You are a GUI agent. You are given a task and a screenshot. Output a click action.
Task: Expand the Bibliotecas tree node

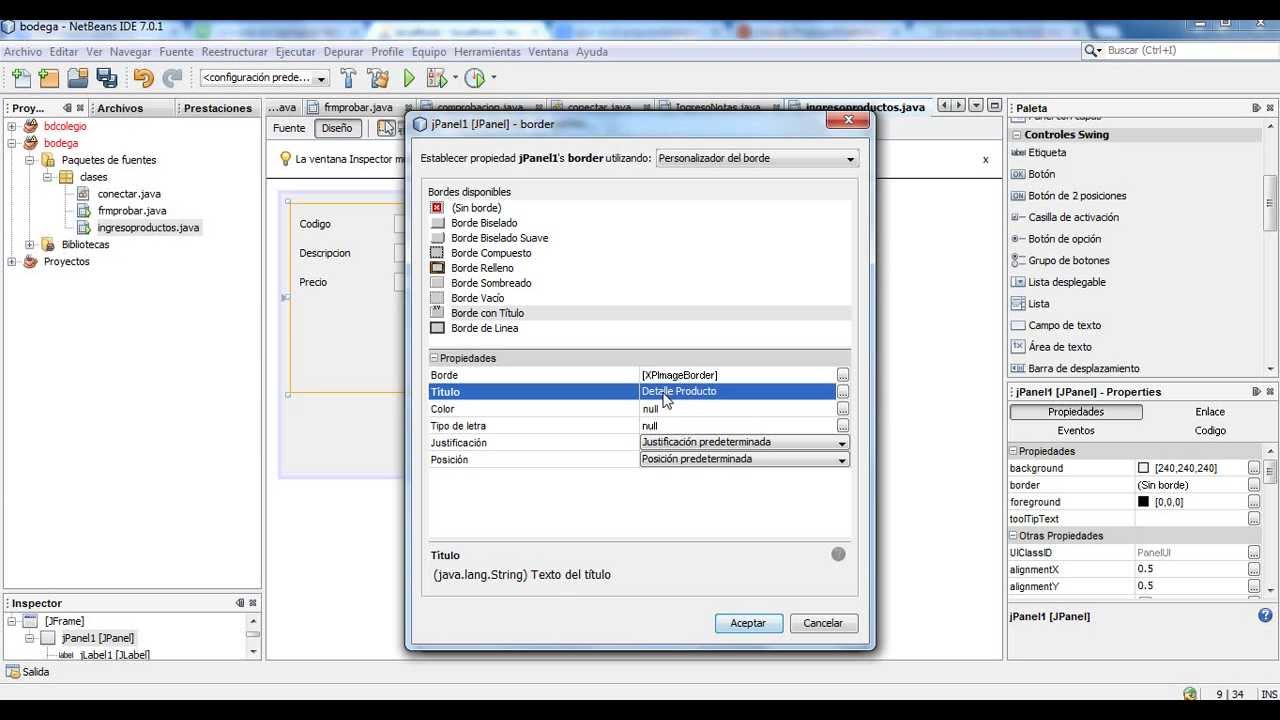pos(30,244)
